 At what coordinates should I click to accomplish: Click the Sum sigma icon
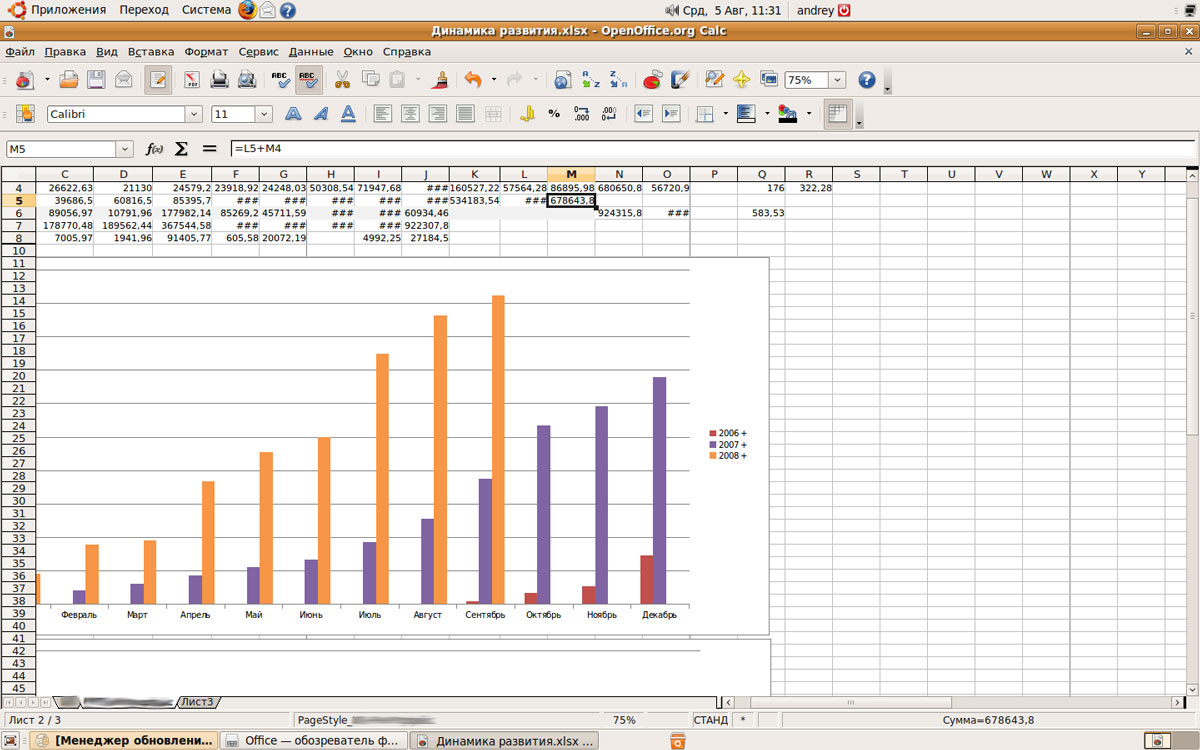181,149
